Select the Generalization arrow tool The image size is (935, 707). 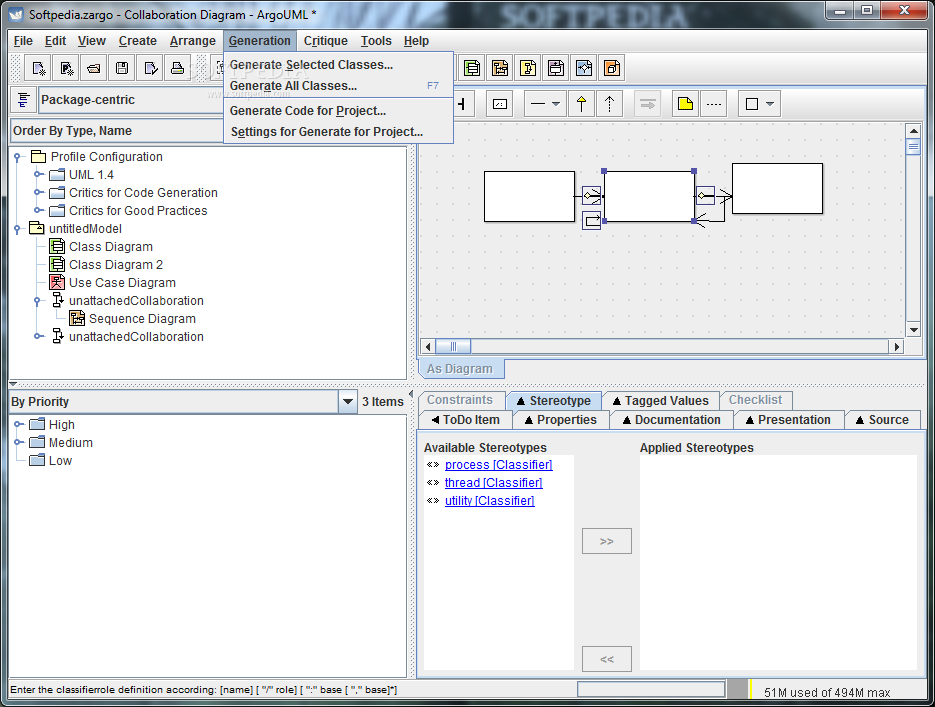[x=581, y=104]
